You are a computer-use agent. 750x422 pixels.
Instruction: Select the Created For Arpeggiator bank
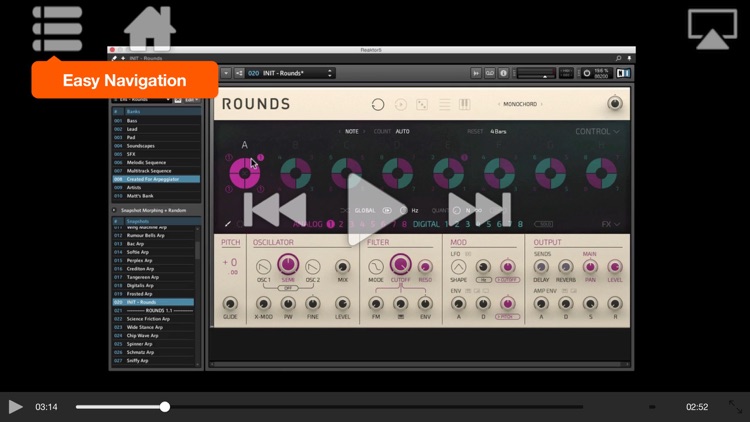point(156,179)
